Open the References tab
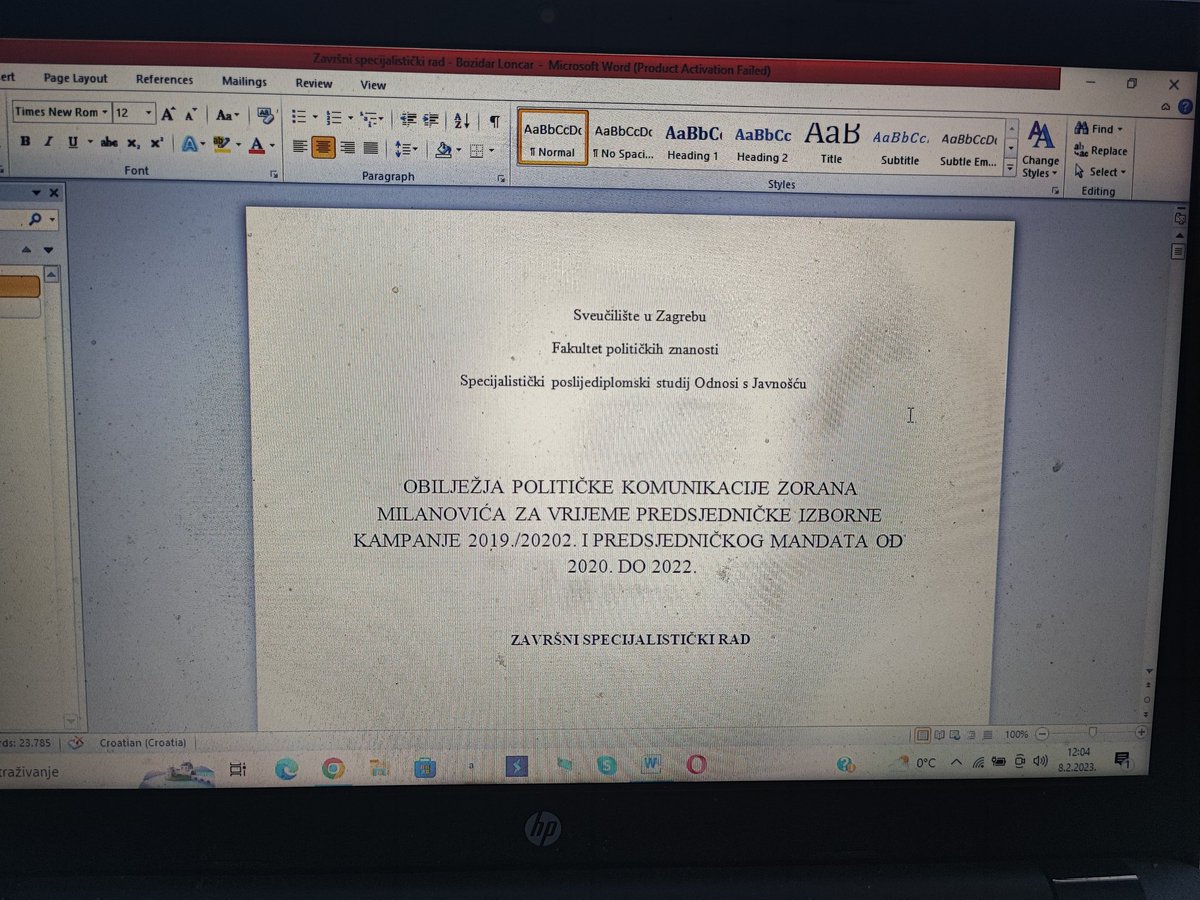This screenshot has height=900, width=1200. [164, 80]
